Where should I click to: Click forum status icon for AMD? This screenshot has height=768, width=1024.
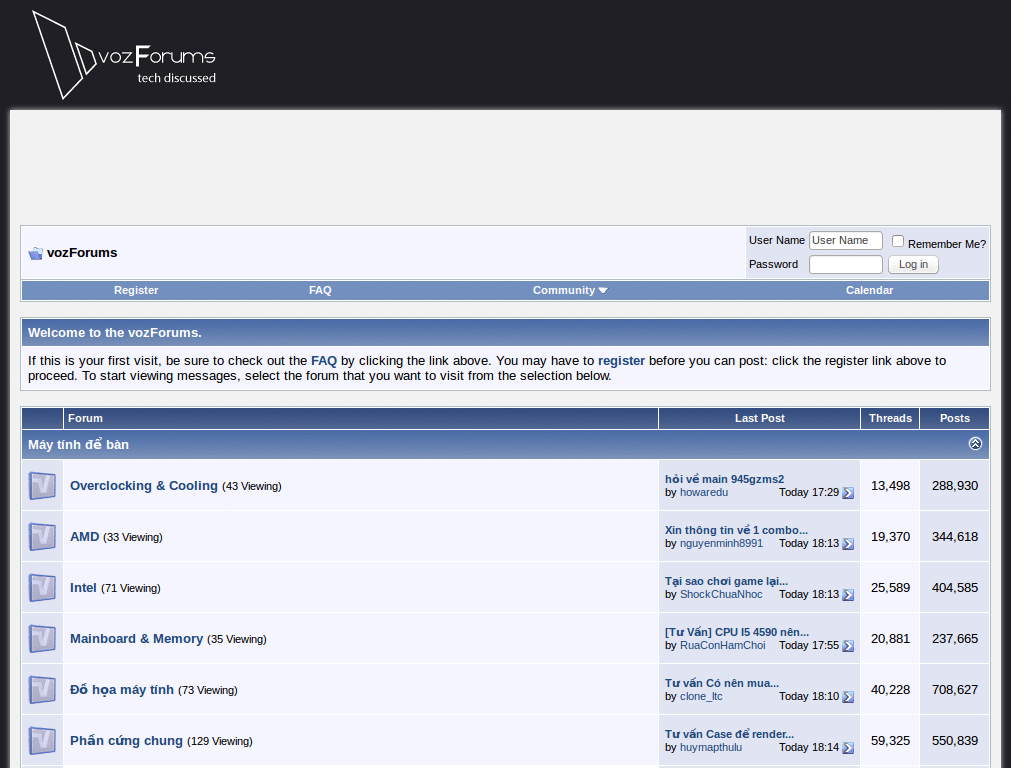[42, 537]
